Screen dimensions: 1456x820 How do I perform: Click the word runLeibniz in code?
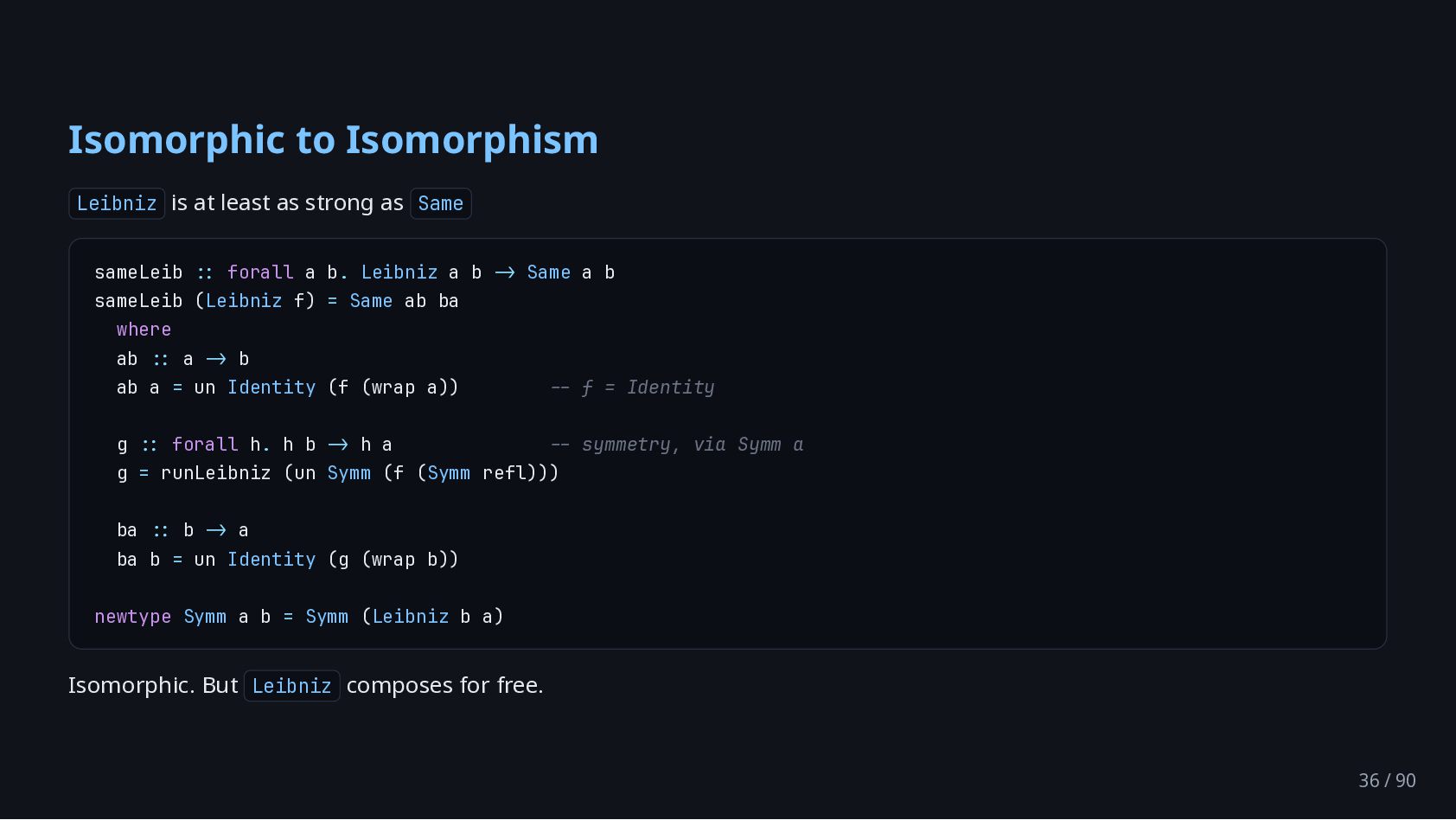coord(215,473)
